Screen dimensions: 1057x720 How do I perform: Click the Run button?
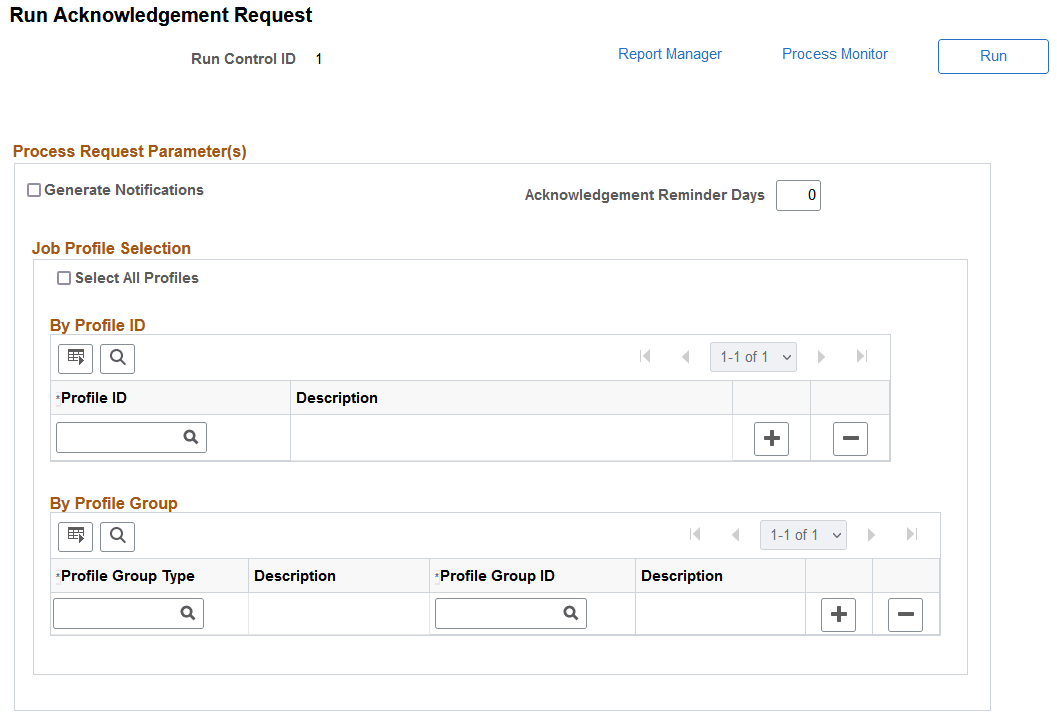(992, 56)
